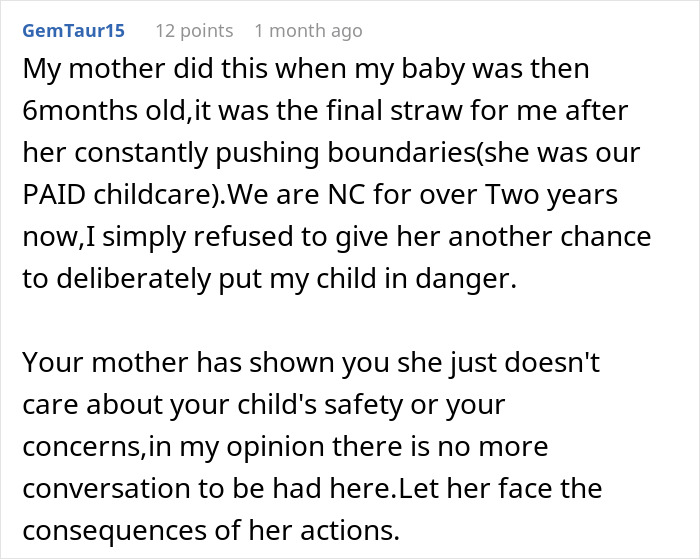Open GemTaur15 user profile link
700x559 pixels.
tap(73, 31)
